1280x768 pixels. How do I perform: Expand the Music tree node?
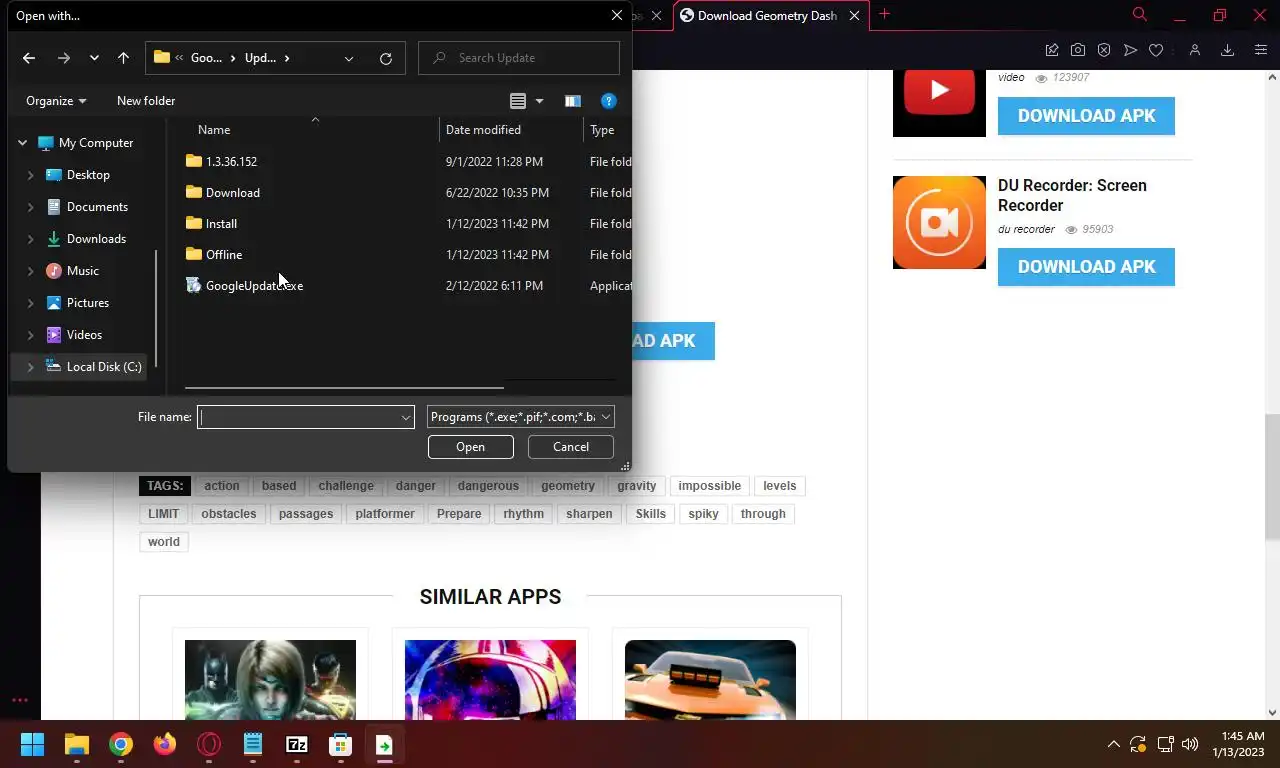coord(30,271)
